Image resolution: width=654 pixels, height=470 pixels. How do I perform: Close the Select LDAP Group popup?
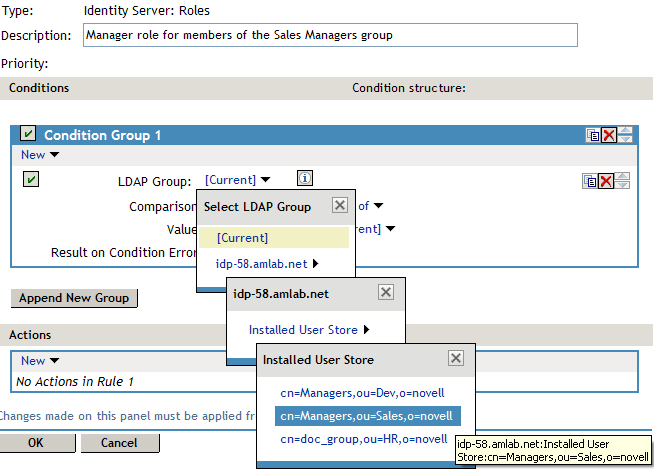click(339, 206)
